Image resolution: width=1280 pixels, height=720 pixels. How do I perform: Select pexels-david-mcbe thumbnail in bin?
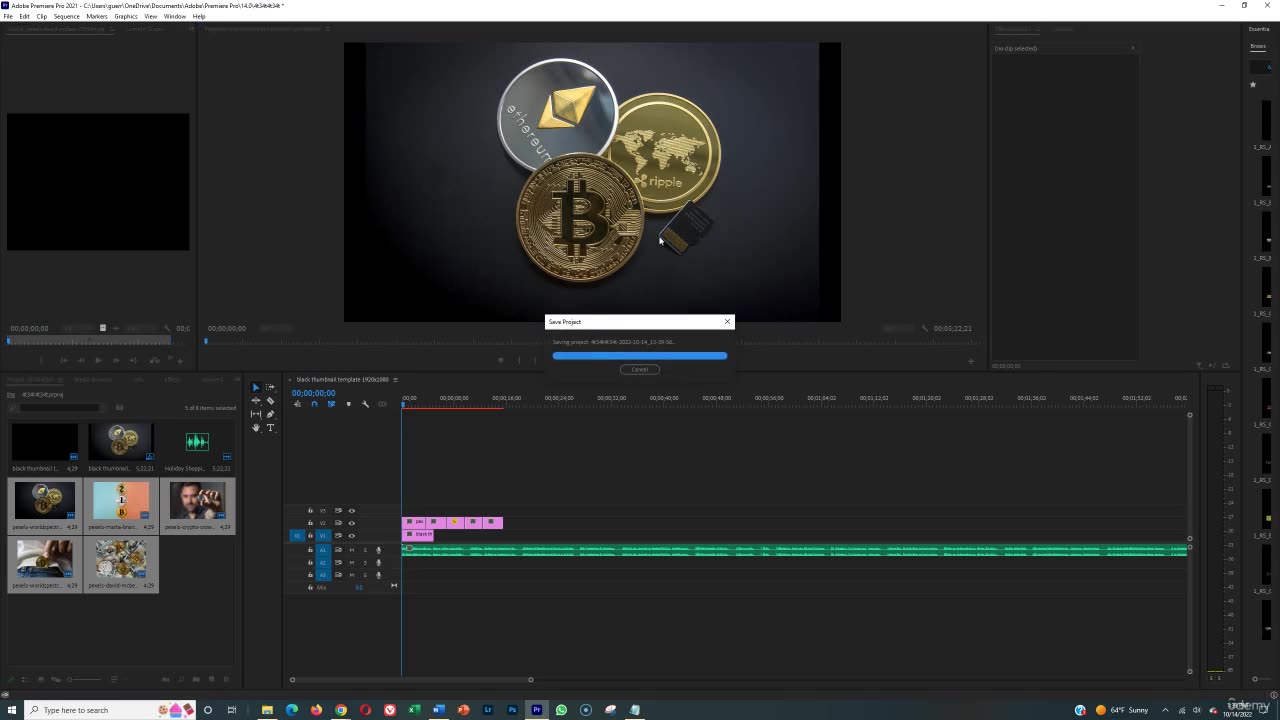[x=121, y=559]
